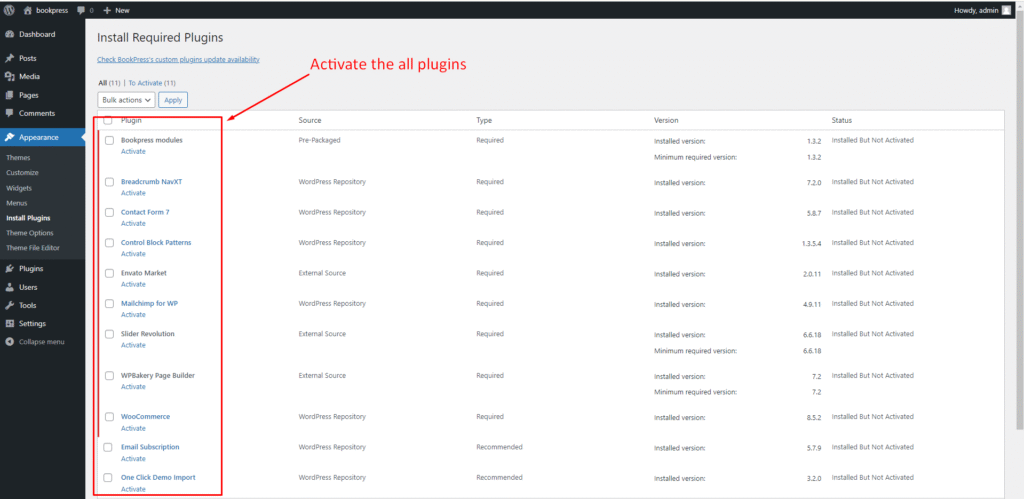
Task: Click the plus New icon in admin bar
Action: click(x=107, y=10)
